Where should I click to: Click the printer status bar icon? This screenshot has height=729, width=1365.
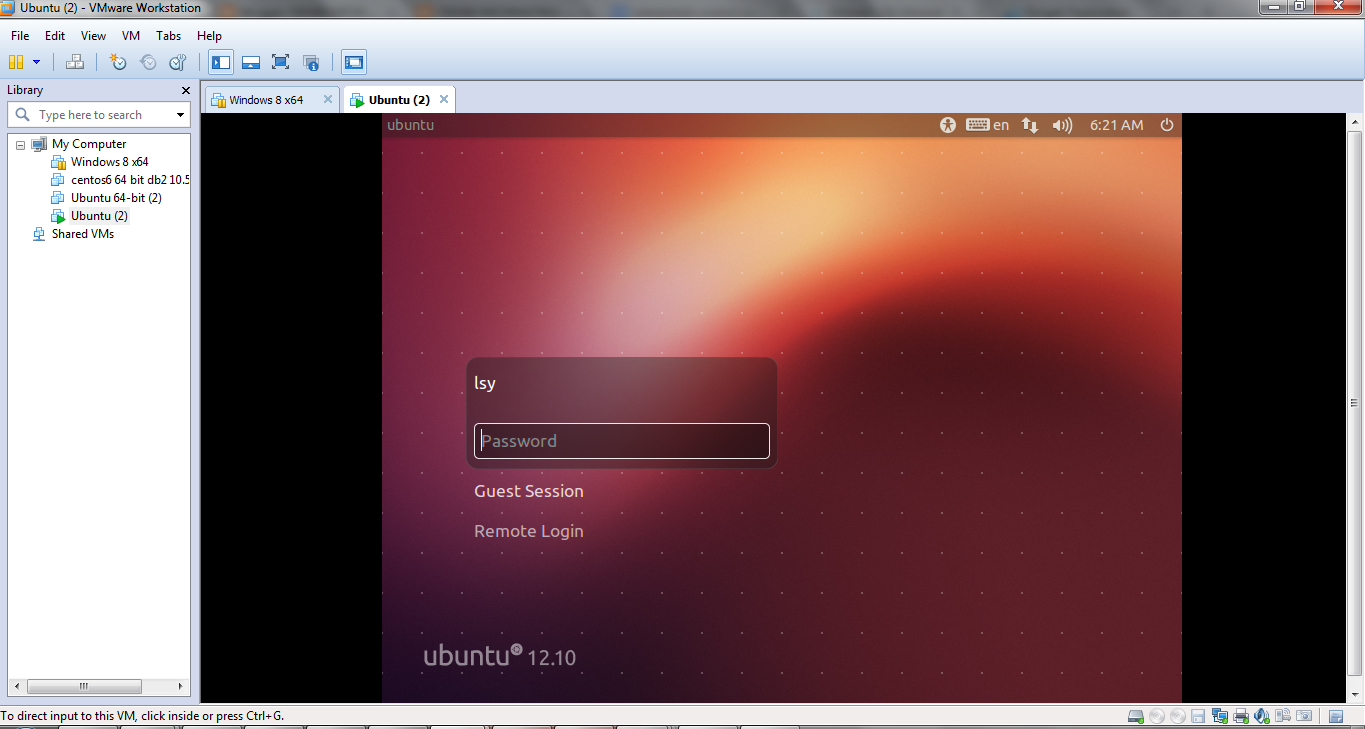[1241, 716]
